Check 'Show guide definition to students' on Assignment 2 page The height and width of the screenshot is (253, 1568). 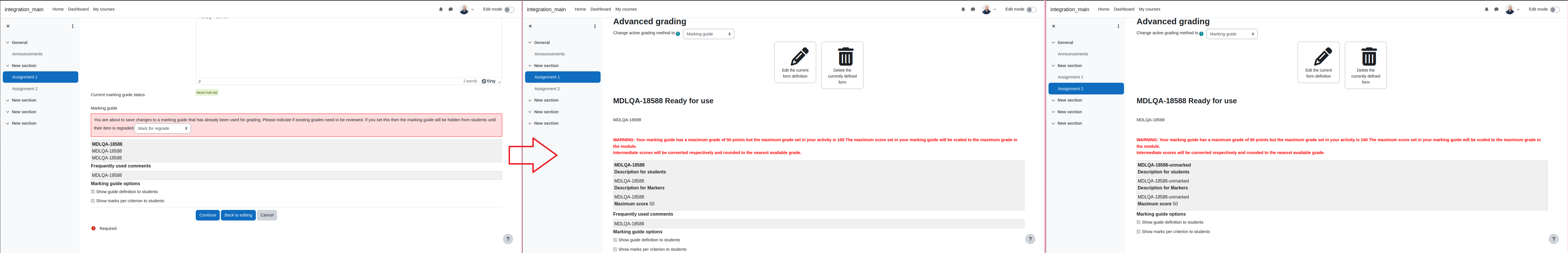(x=1139, y=222)
